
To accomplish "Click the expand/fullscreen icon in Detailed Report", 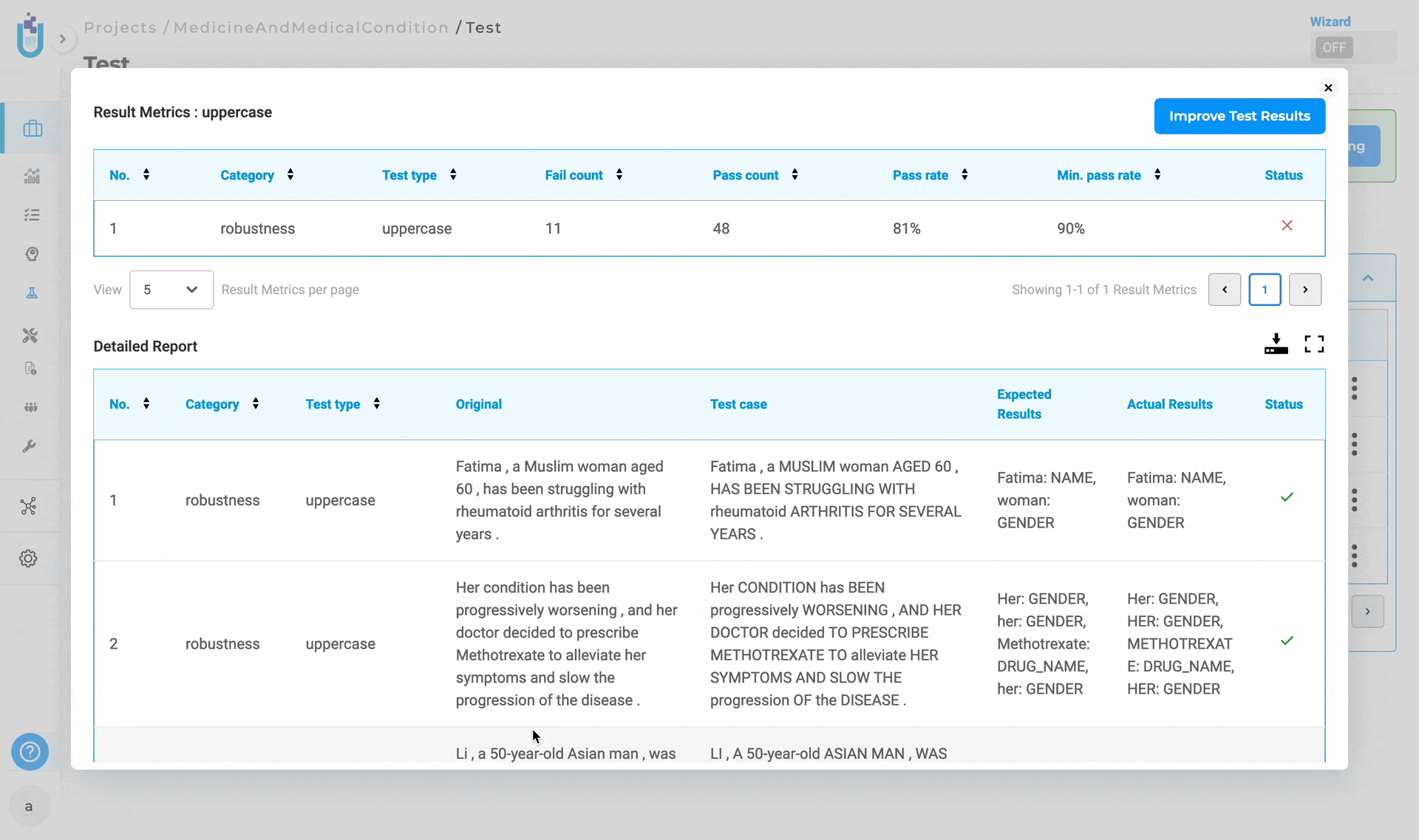I will click(1314, 343).
